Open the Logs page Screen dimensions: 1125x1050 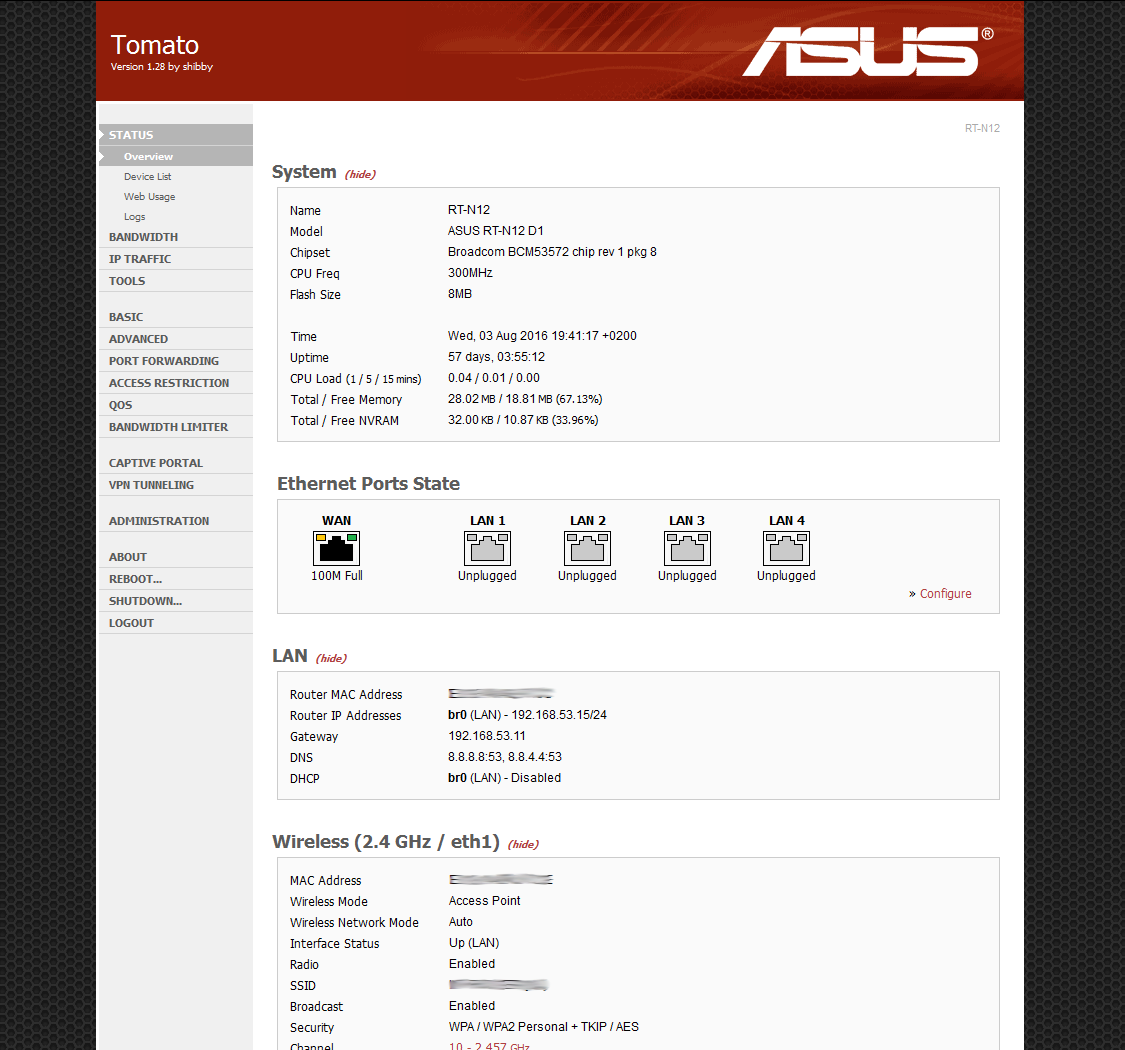pos(134,217)
